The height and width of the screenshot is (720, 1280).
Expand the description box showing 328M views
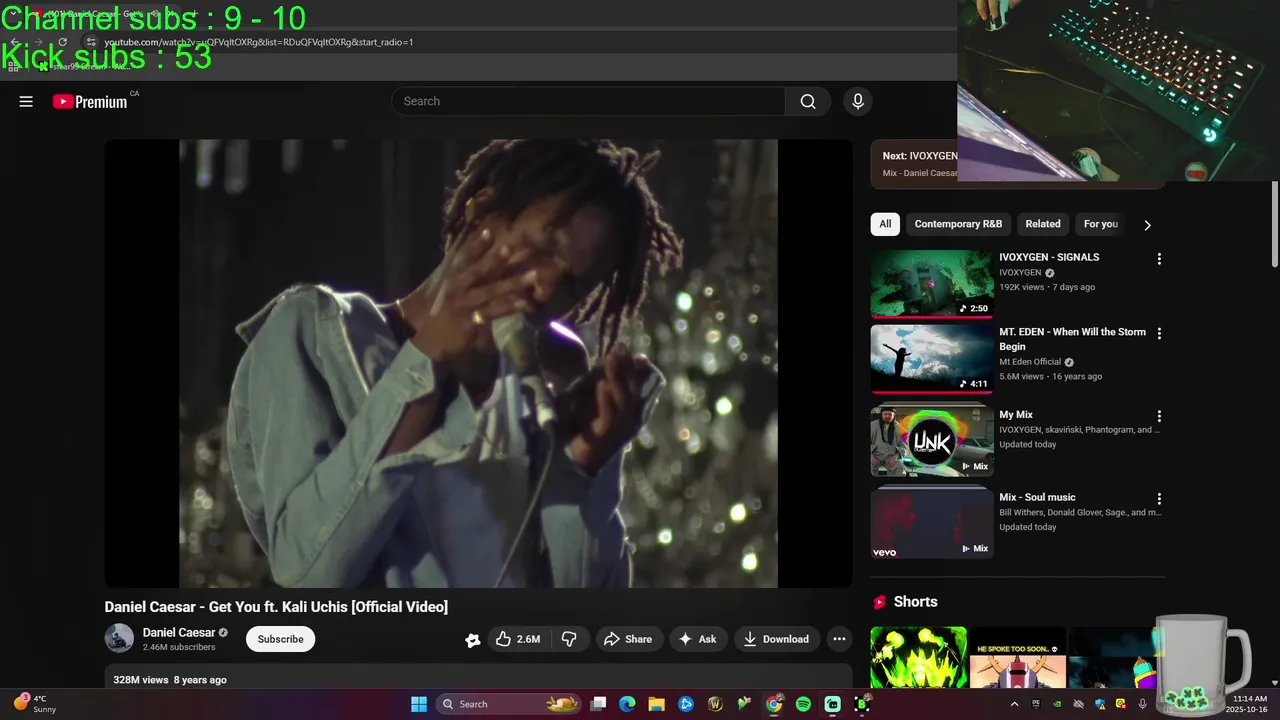coord(479,679)
